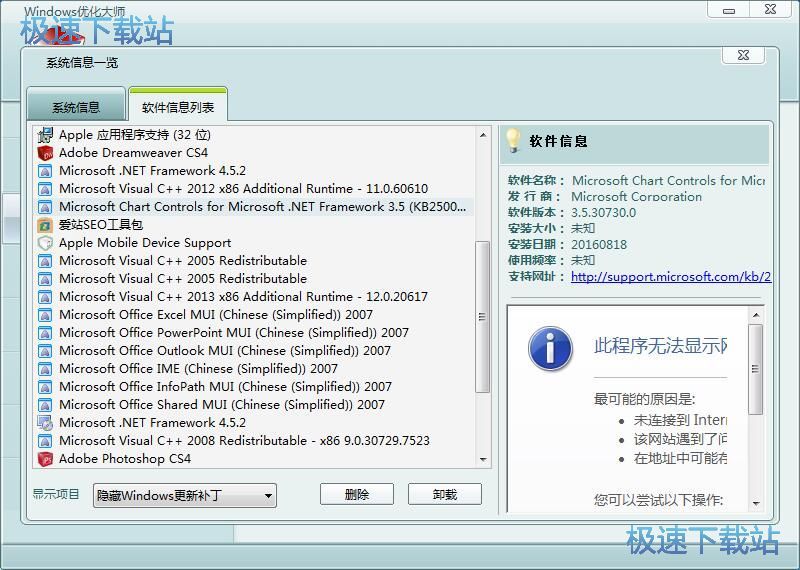This screenshot has width=800, height=570.
Task: Select Microsoft Visual C++ 2013 x86 Additional Runtime
Action: click(243, 296)
